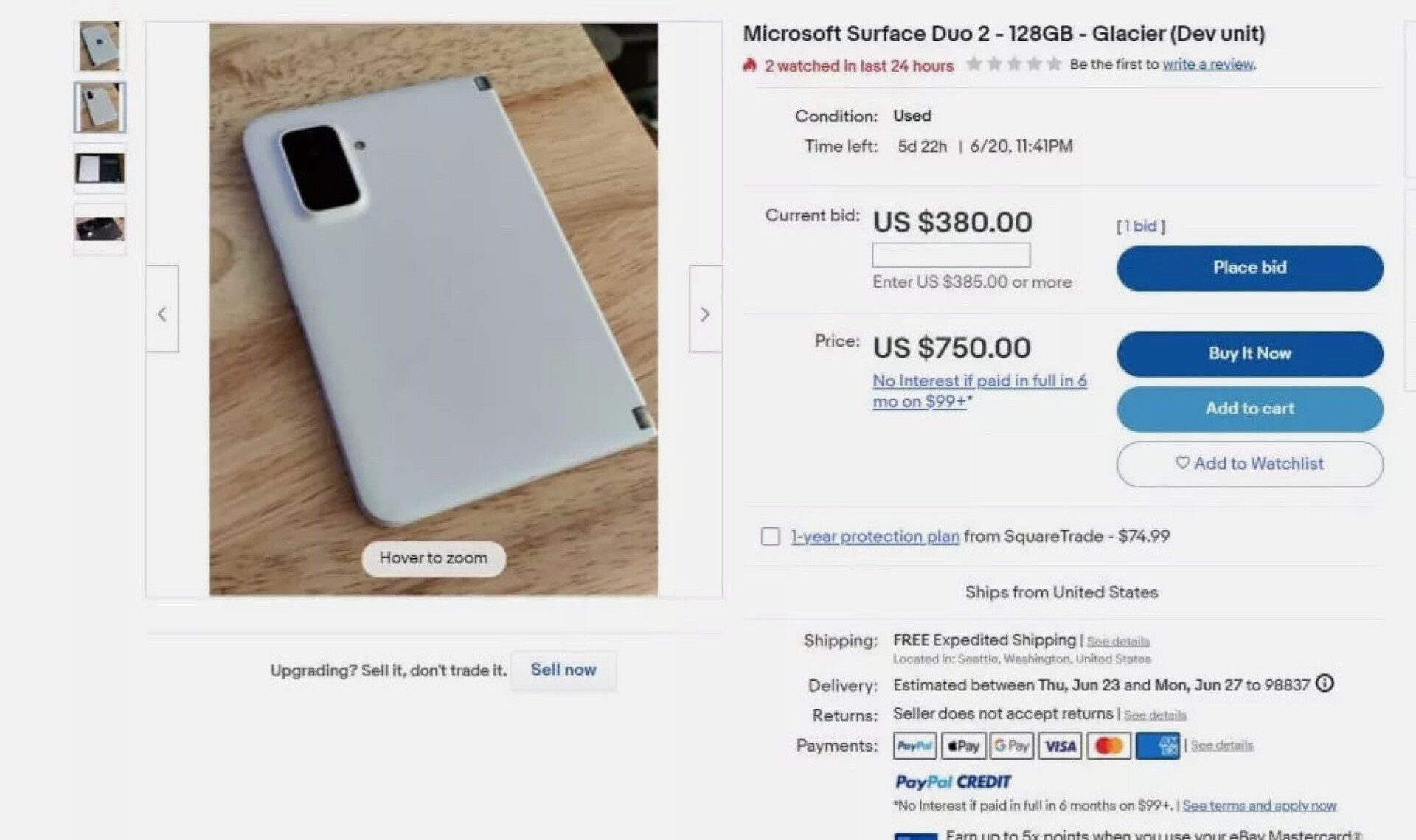Add the listing to Watchlist
The width and height of the screenshot is (1416, 840).
click(x=1249, y=464)
